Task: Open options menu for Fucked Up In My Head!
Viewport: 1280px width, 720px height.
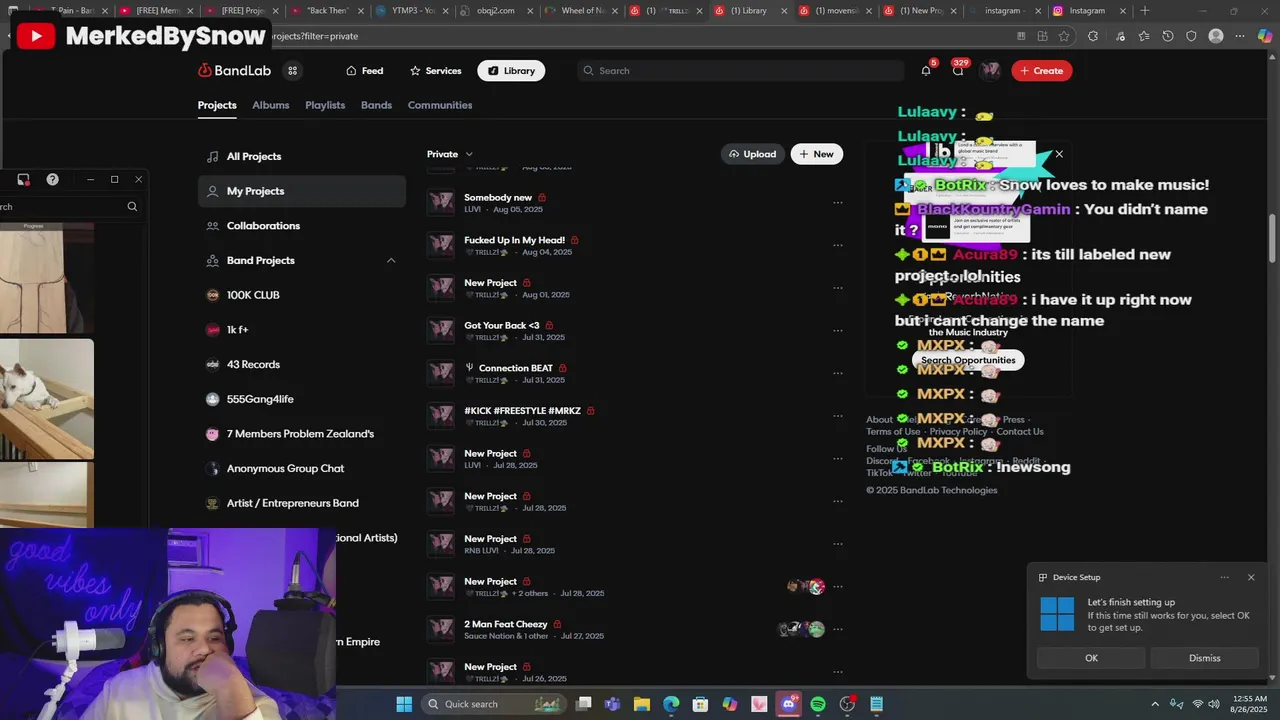Action: click(x=838, y=246)
